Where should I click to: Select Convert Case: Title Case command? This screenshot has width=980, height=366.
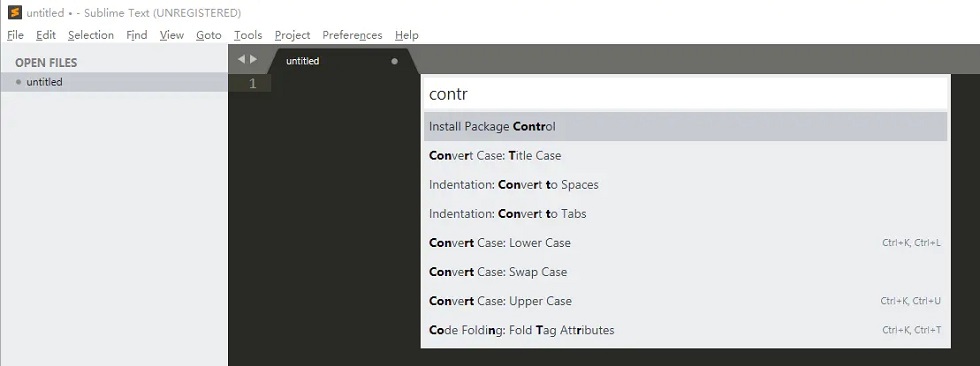tap(685, 156)
